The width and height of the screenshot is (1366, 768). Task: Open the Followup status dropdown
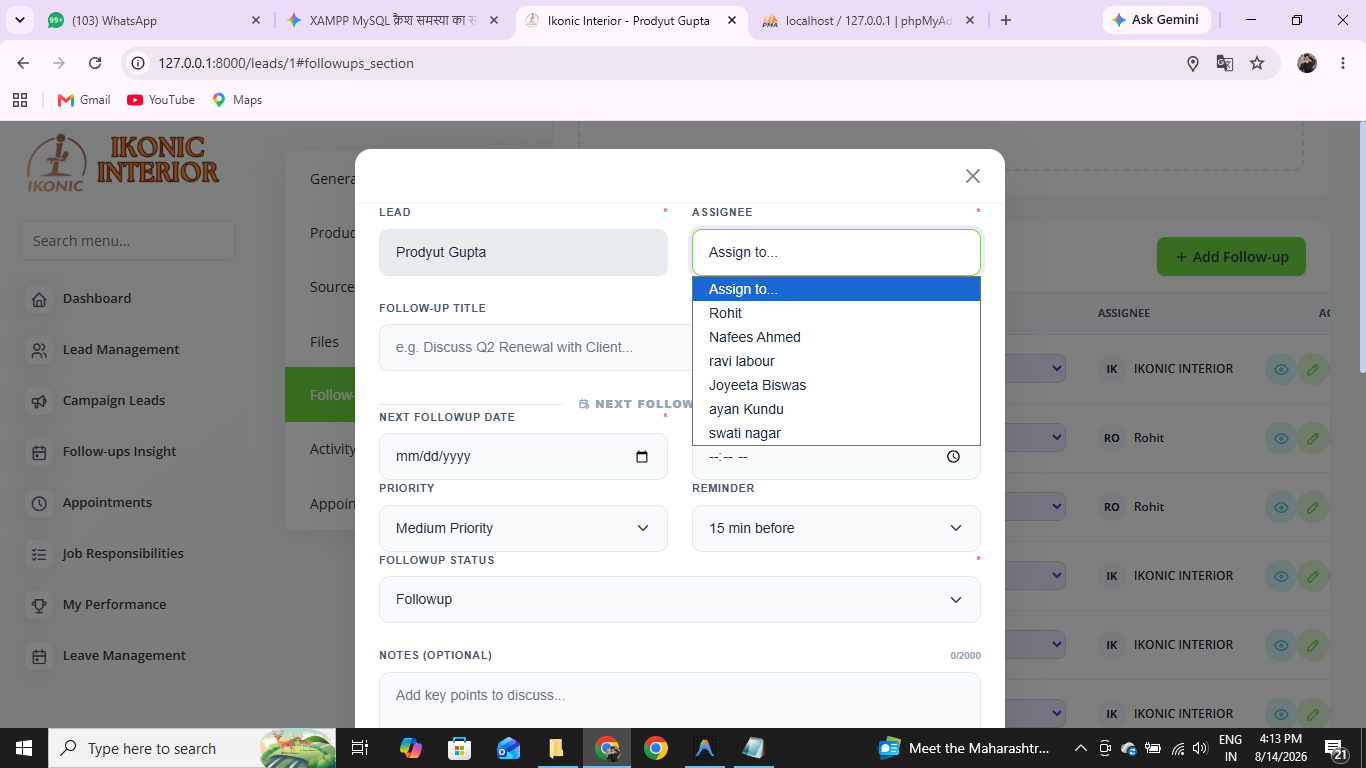click(x=680, y=599)
